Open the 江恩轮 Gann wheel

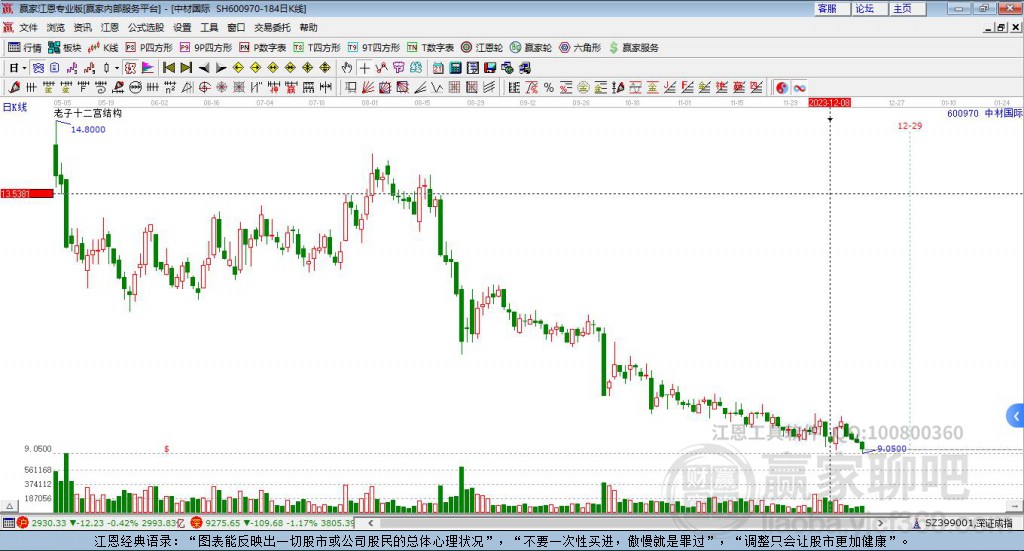point(481,48)
